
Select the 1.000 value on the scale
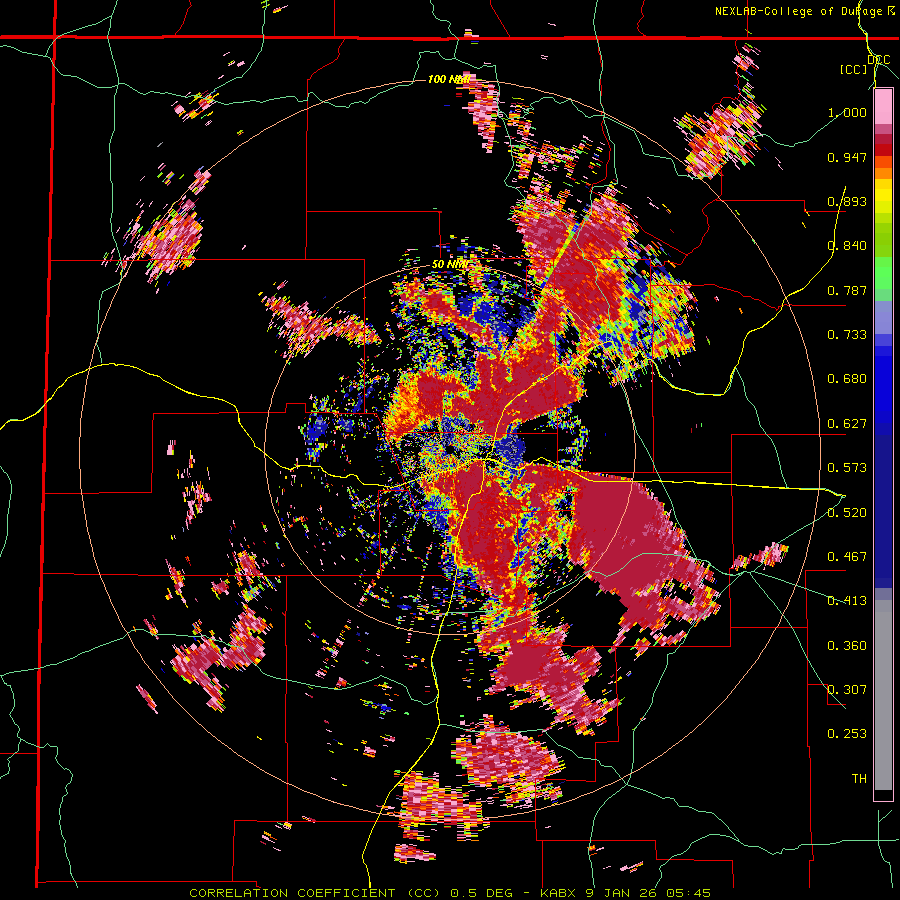(847, 112)
